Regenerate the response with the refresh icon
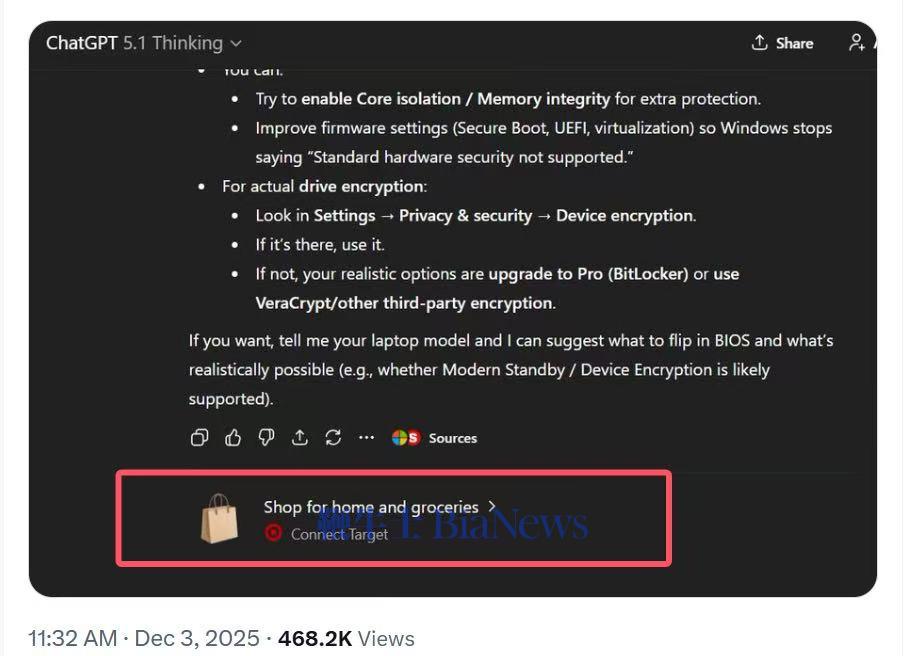The image size is (905, 656). [x=333, y=438]
